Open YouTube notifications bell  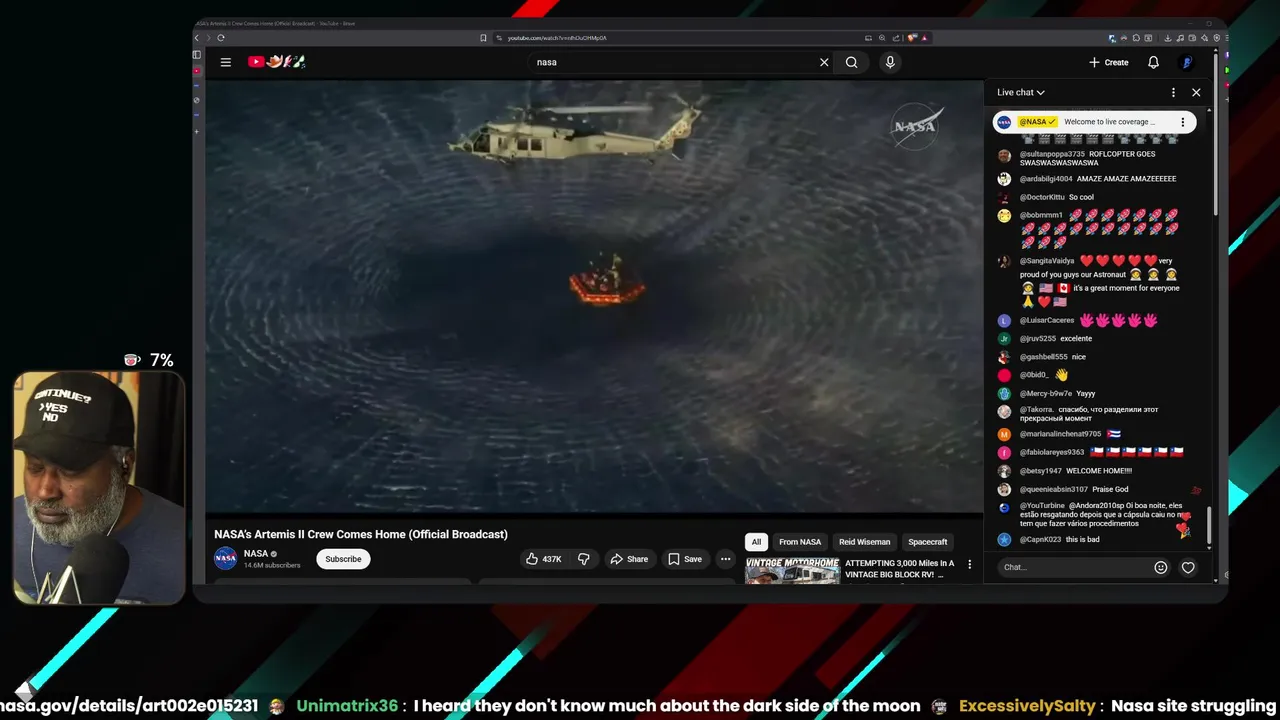point(1153,62)
